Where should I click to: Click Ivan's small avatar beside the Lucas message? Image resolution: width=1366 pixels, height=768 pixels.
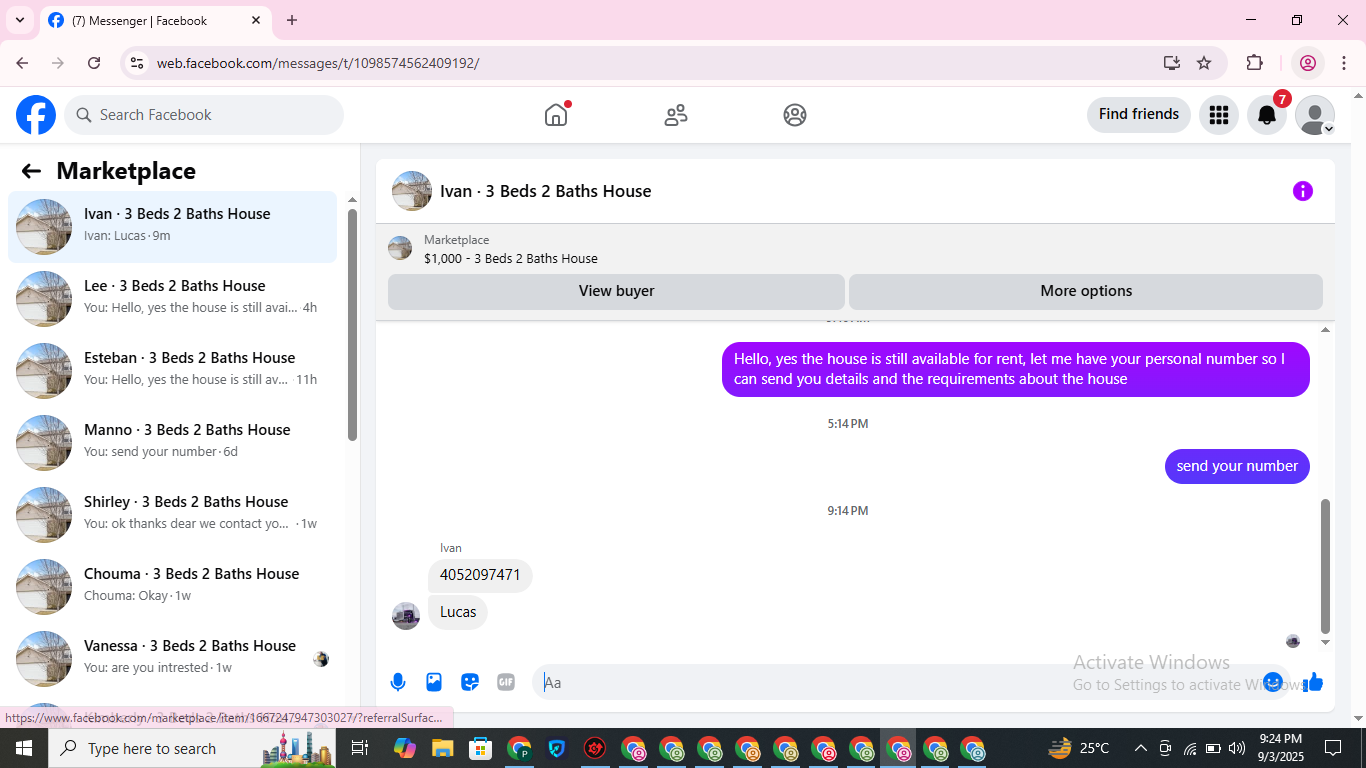coord(406,616)
